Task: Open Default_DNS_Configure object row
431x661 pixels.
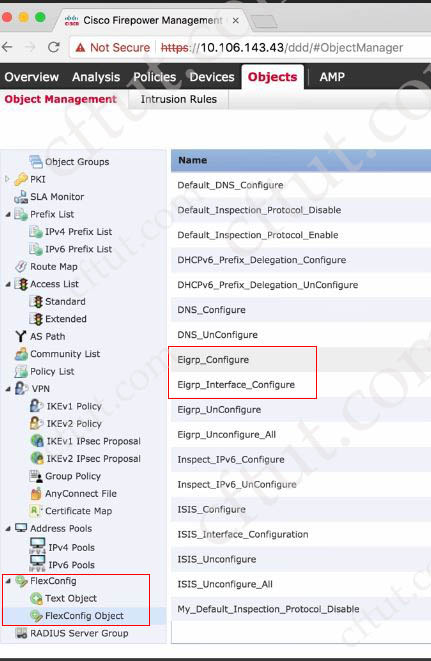Action: point(301,185)
